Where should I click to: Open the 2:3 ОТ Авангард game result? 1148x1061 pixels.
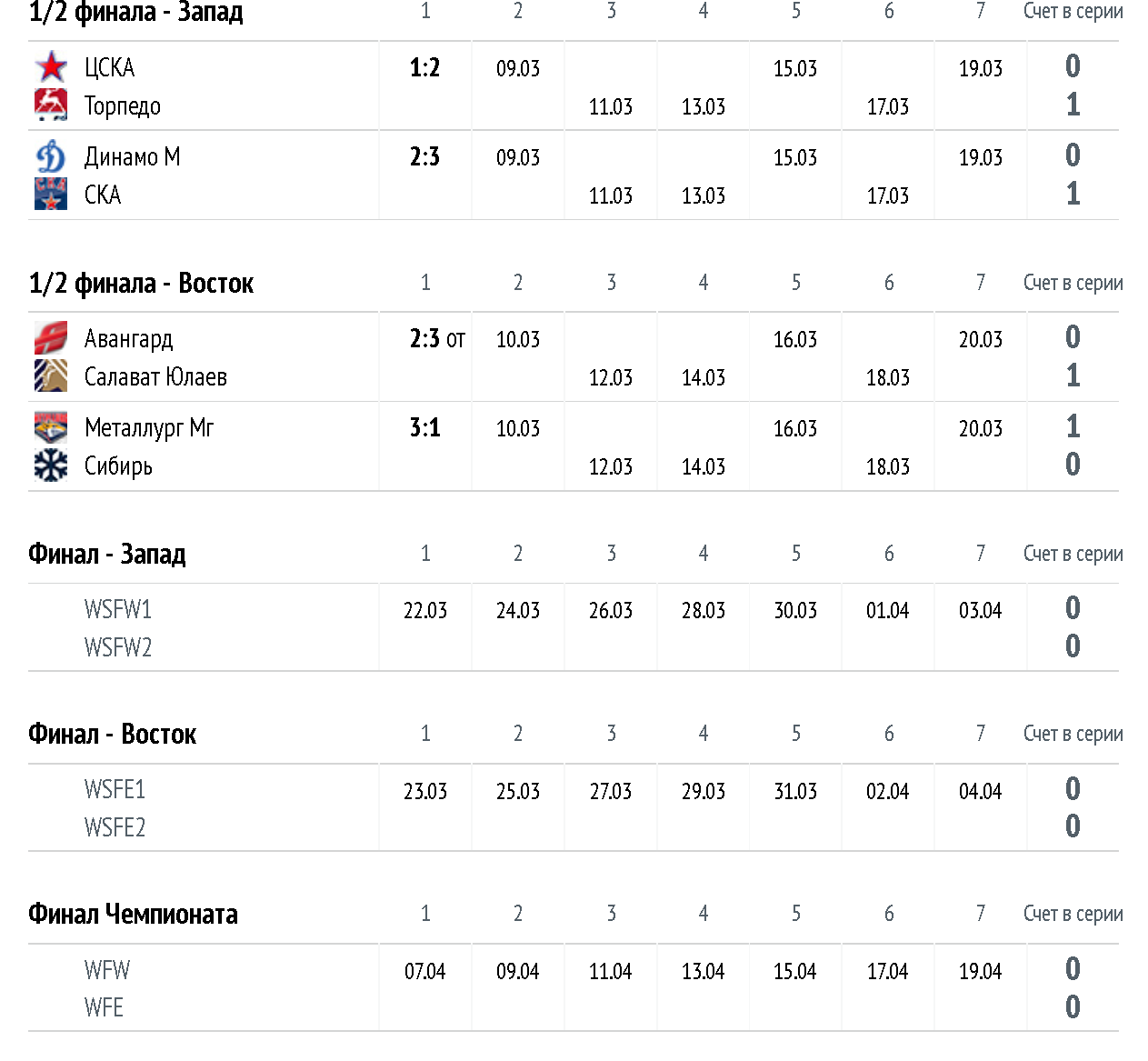437,339
